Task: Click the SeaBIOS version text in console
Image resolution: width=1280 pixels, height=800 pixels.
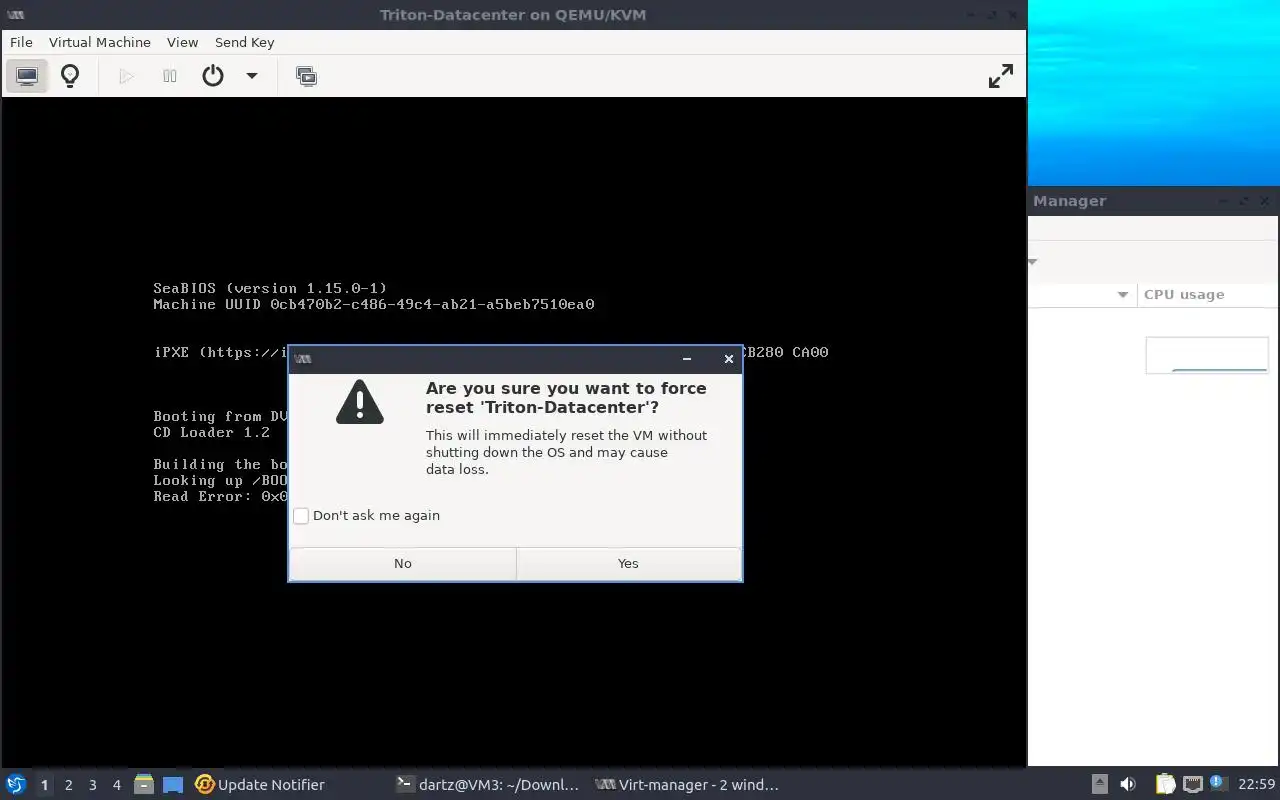Action: click(270, 288)
